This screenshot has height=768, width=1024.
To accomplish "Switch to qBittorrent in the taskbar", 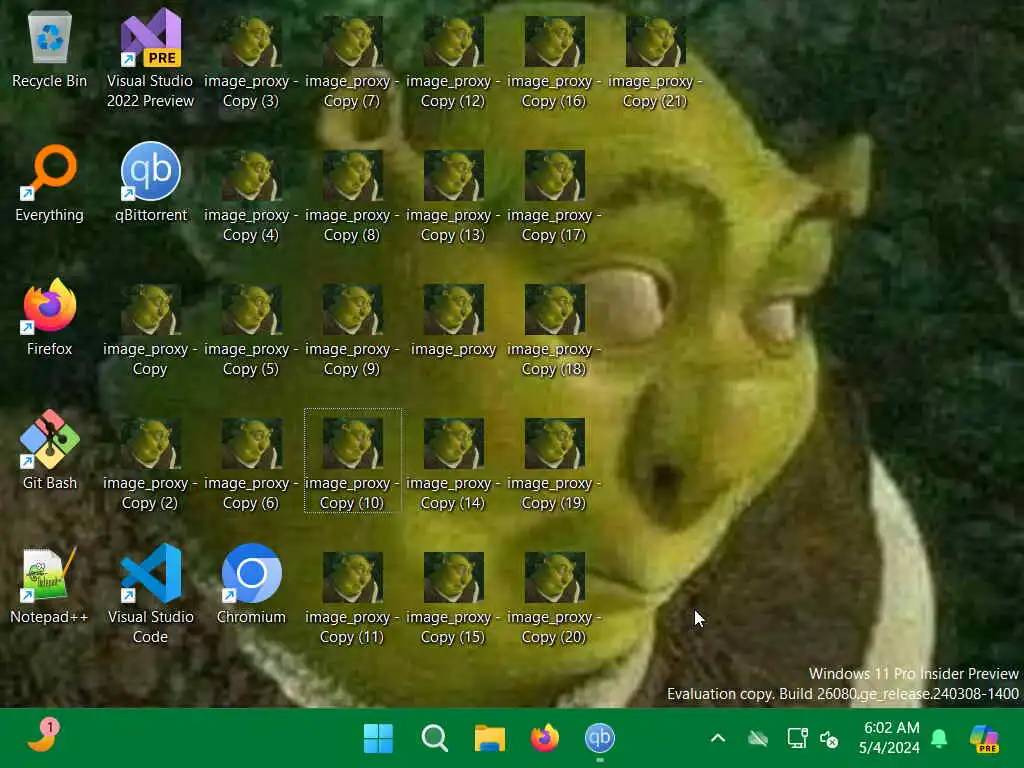I will 600,738.
